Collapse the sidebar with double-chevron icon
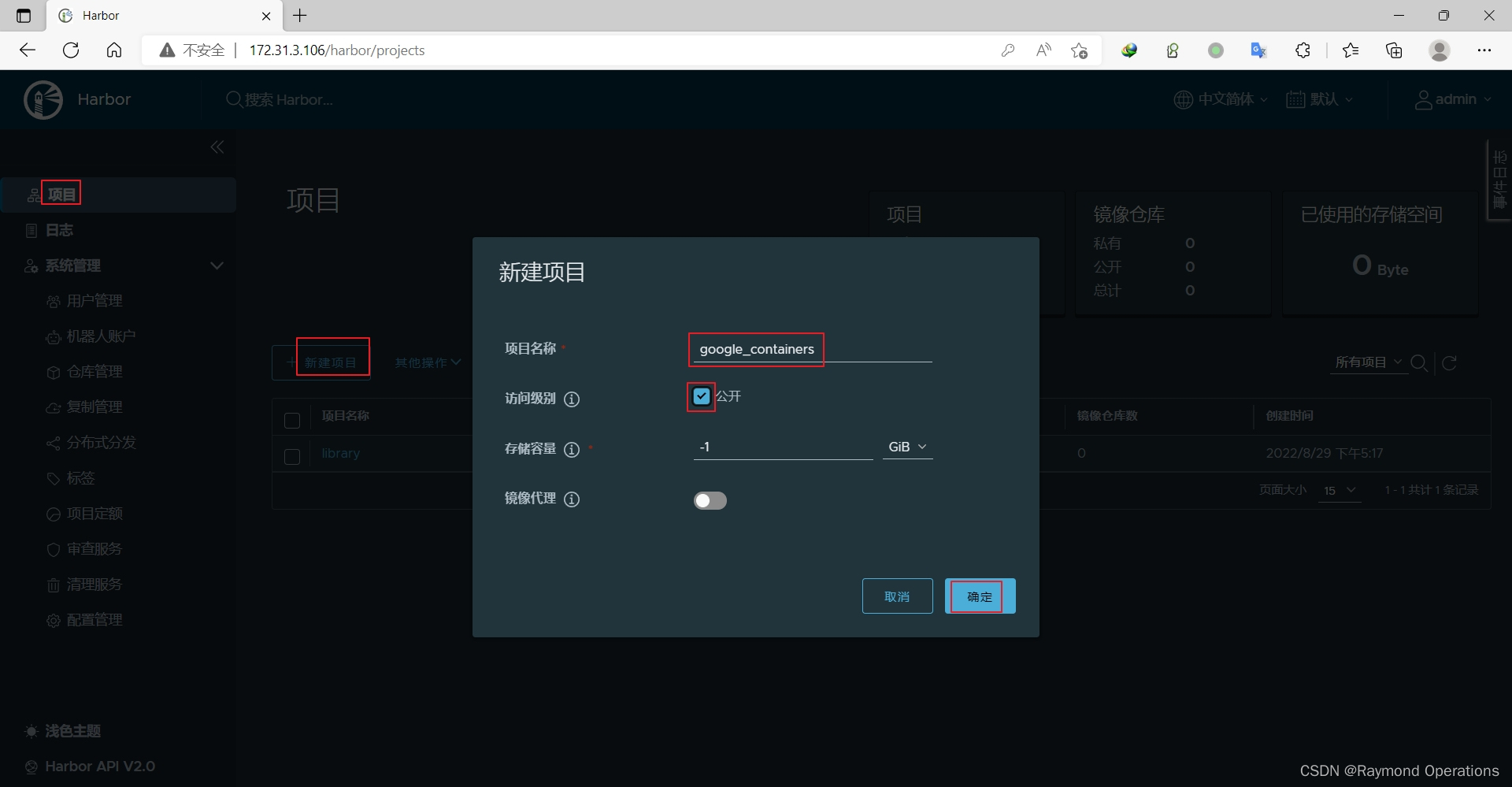1512x787 pixels. (x=217, y=147)
